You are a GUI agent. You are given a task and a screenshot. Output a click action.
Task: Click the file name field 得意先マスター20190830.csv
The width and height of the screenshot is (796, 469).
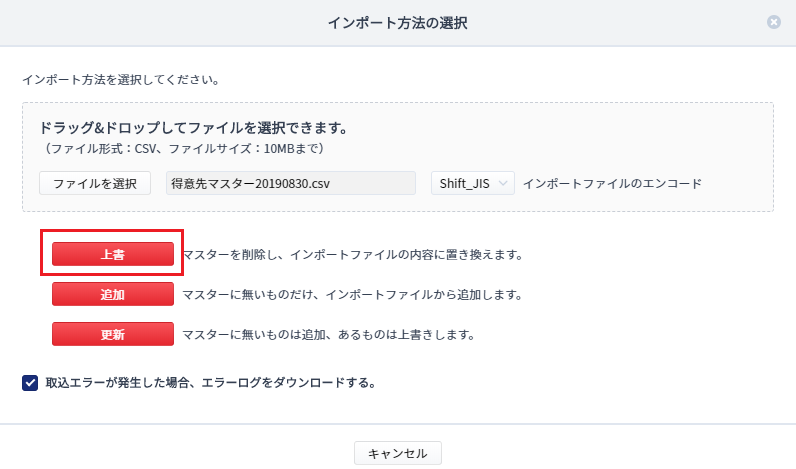point(291,183)
